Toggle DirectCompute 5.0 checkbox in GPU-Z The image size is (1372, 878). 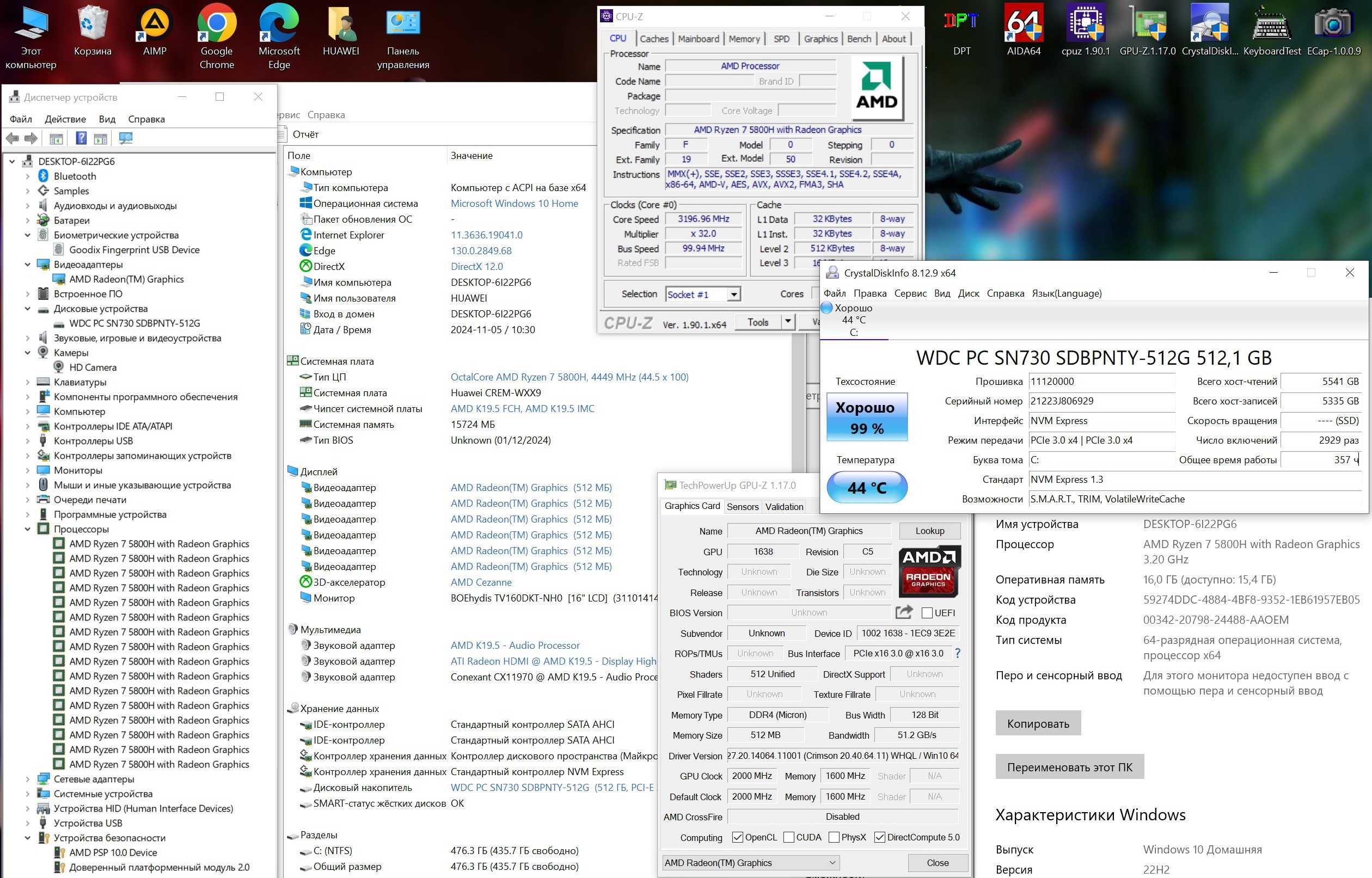click(879, 837)
